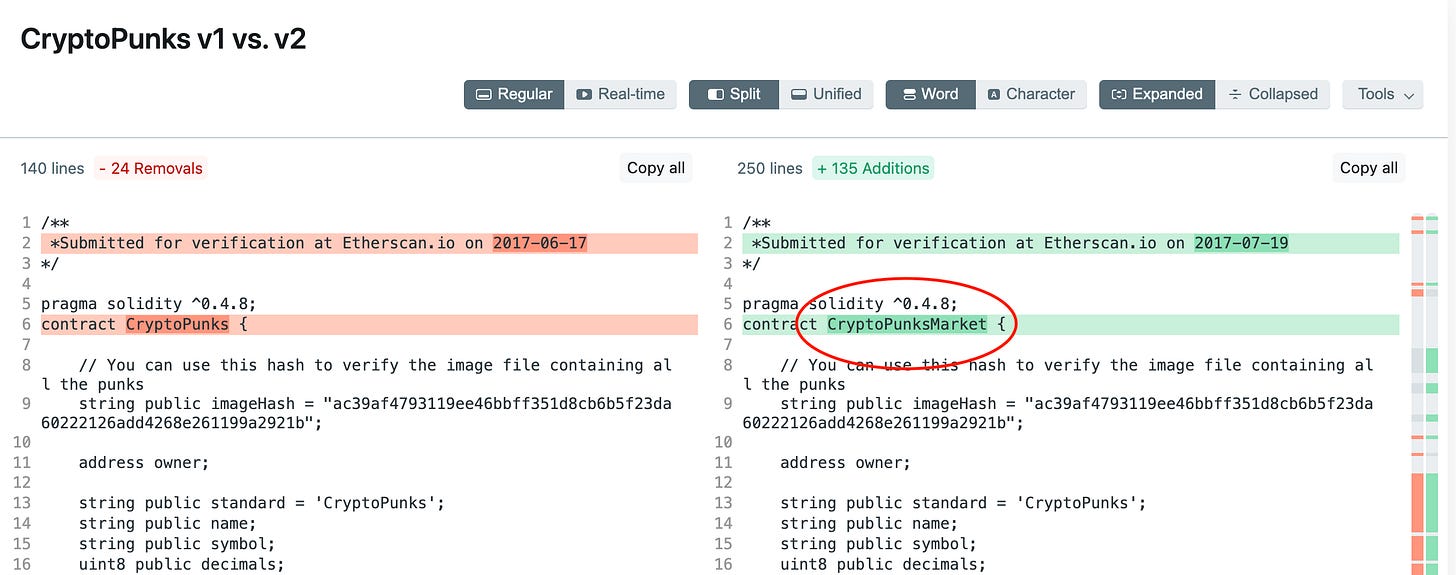The height and width of the screenshot is (575, 1456).
Task: Click the added word CryptoPunksMarket
Action: click(907, 324)
